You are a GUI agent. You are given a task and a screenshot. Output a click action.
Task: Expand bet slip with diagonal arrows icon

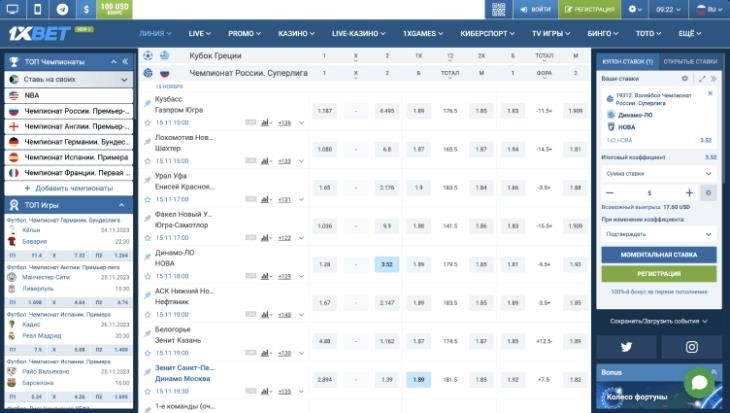coord(702,79)
